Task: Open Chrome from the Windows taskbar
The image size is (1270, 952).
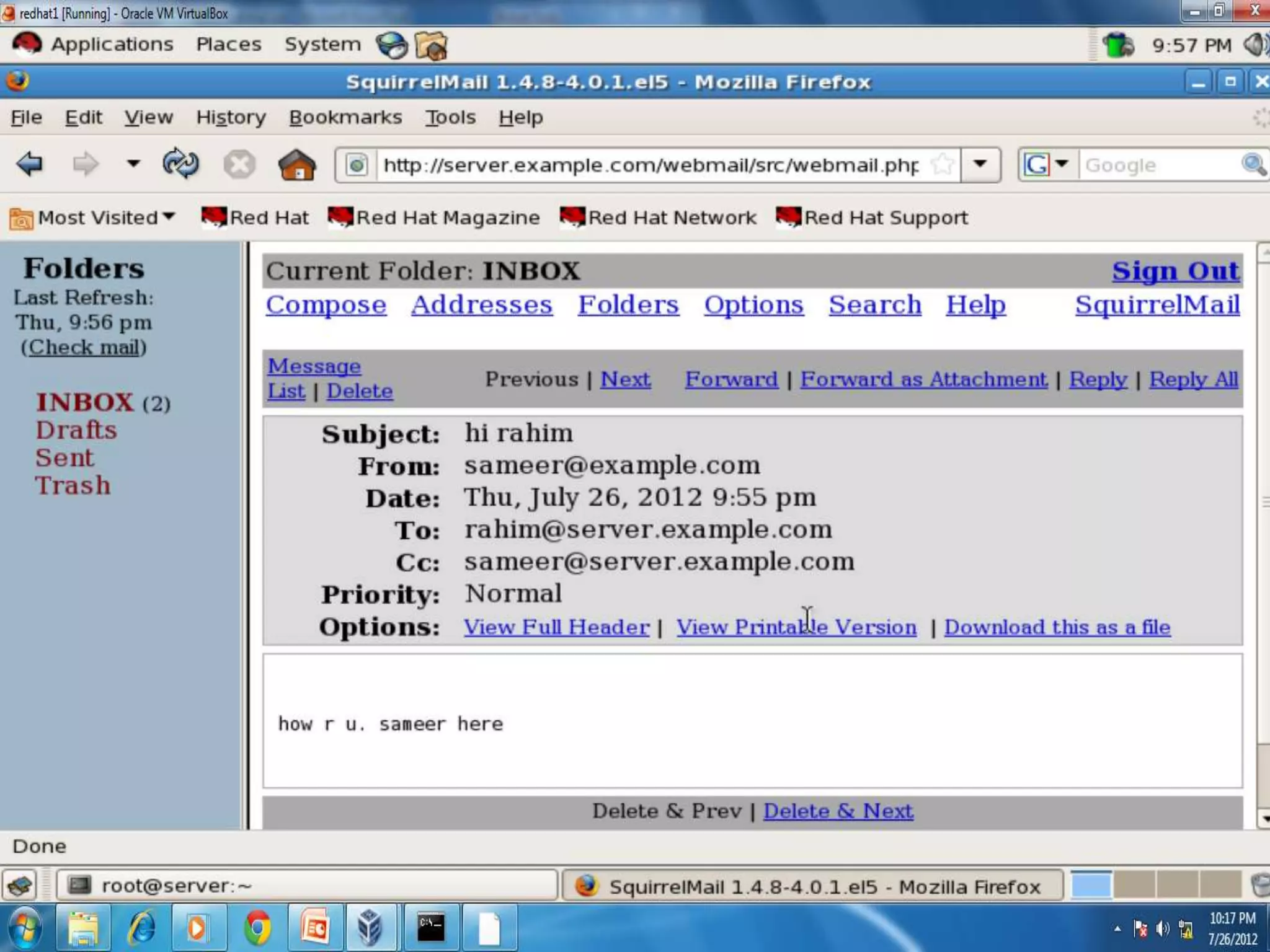Action: 257,928
